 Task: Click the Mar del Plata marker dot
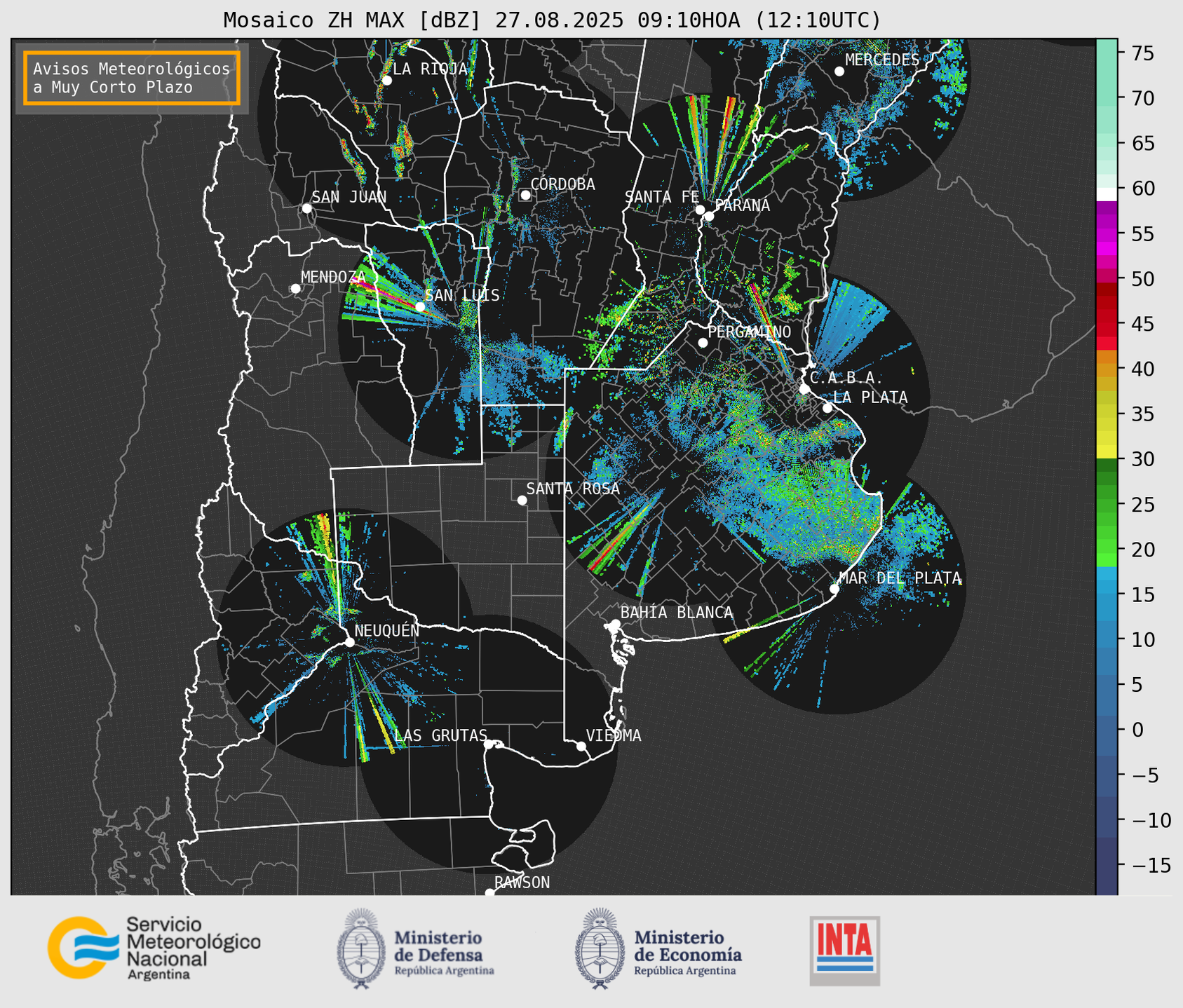[834, 589]
